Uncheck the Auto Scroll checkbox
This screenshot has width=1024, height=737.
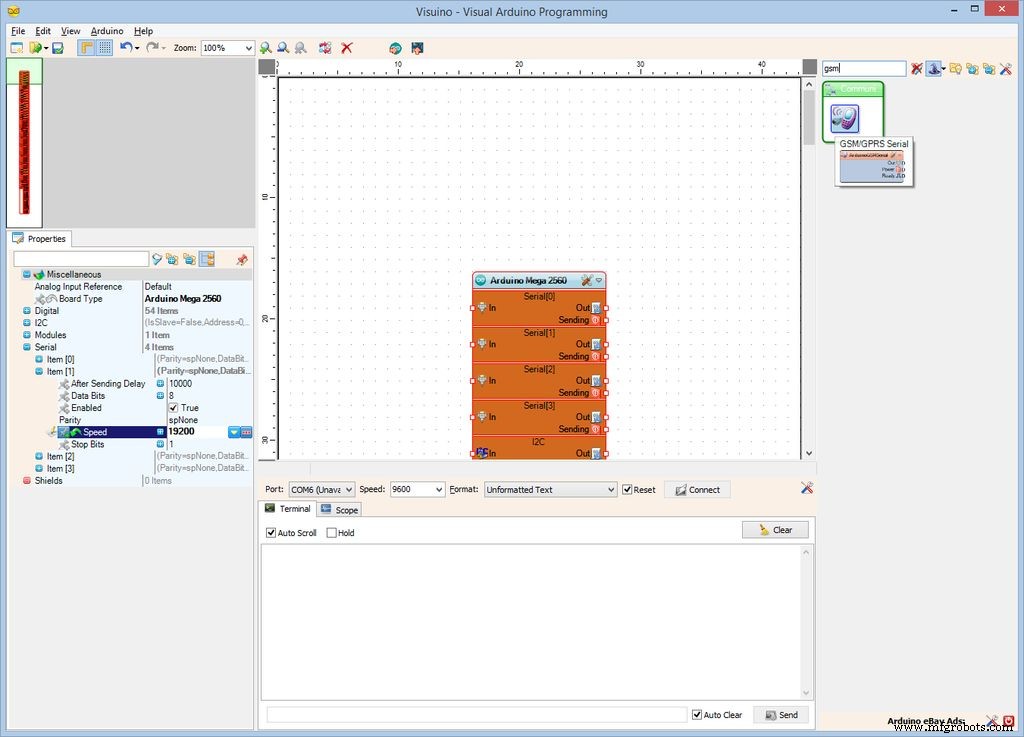(x=271, y=533)
